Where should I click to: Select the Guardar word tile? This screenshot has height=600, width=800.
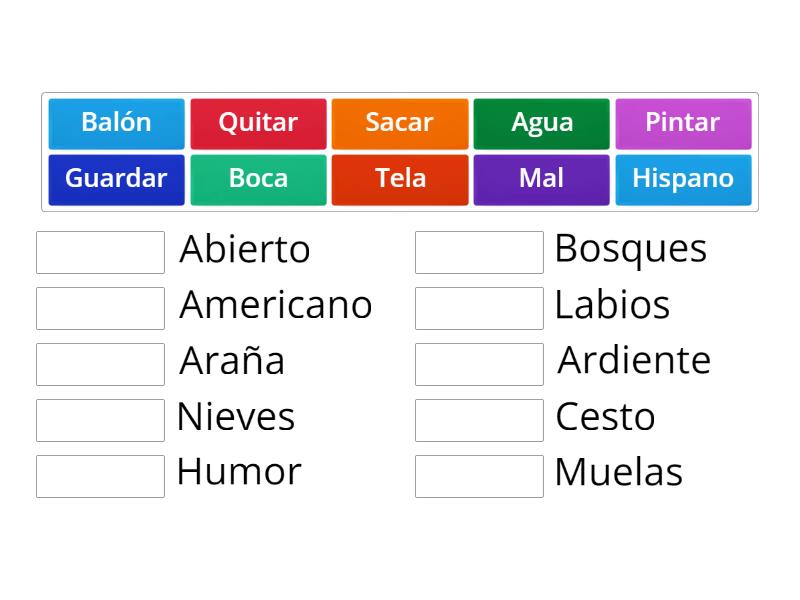pyautogui.click(x=116, y=179)
